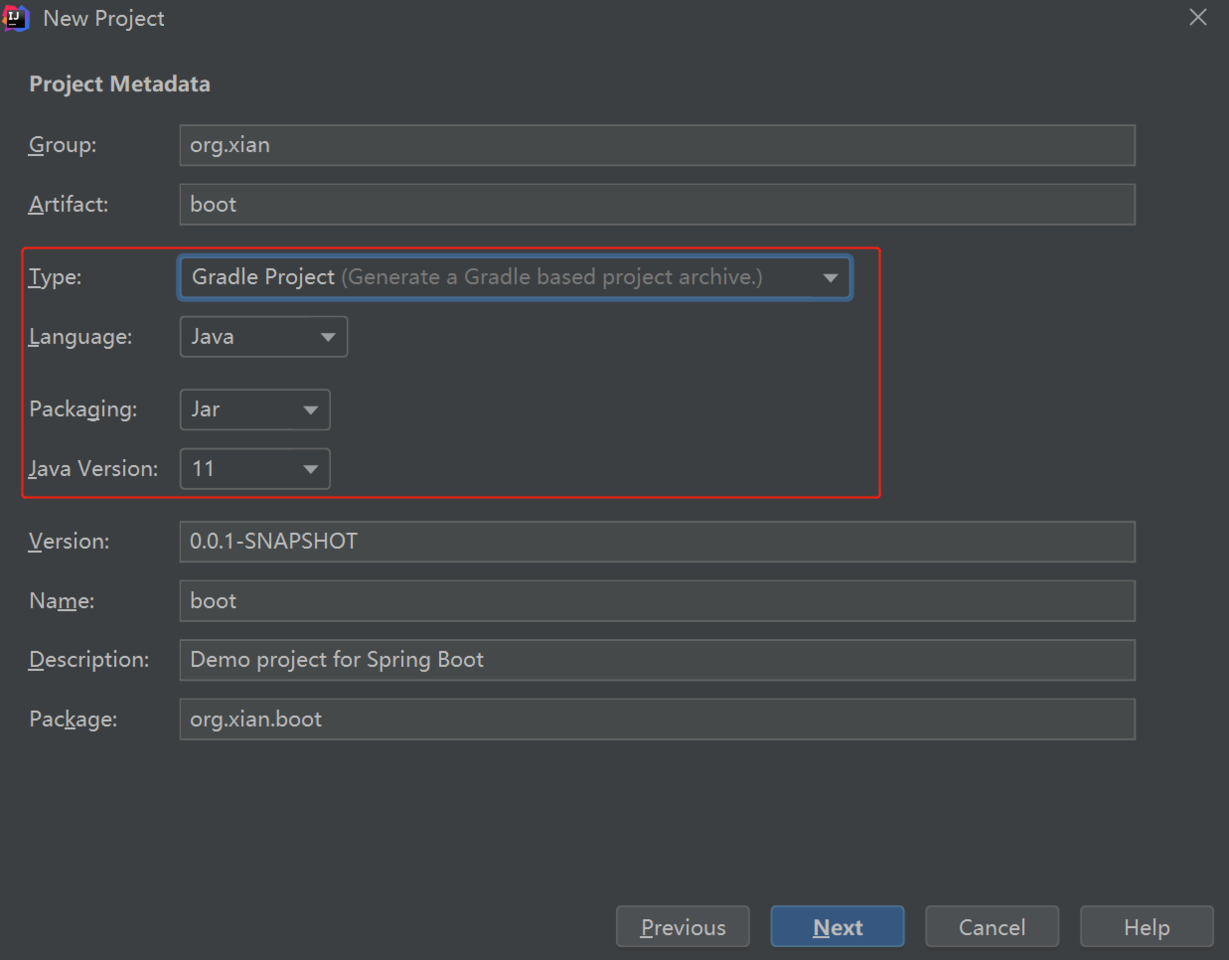1229x960 pixels.
Task: Click the Version field with 0.0.1-SNAPSHOT
Action: (657, 541)
